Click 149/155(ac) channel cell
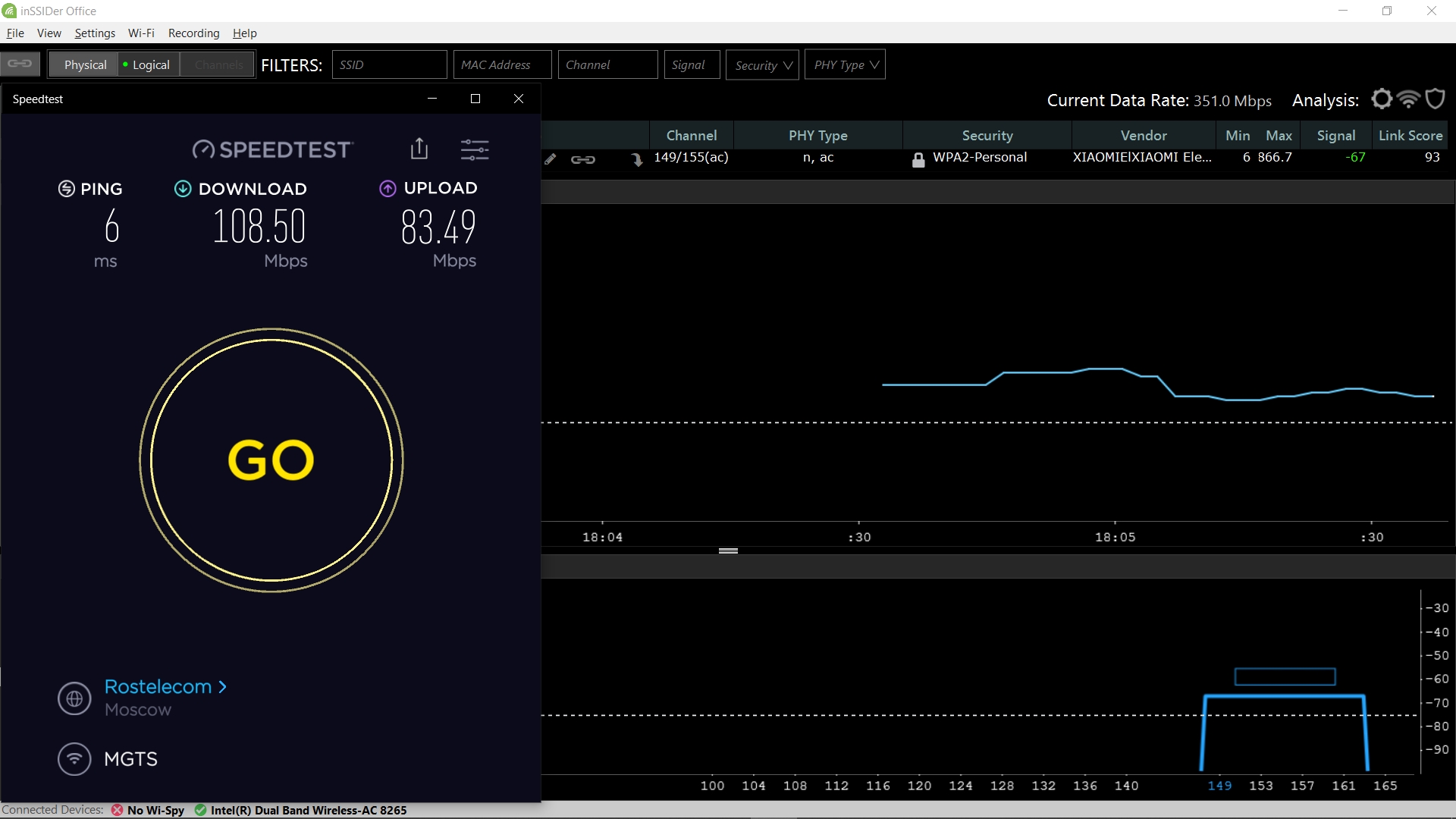This screenshot has width=1456, height=819. point(691,157)
